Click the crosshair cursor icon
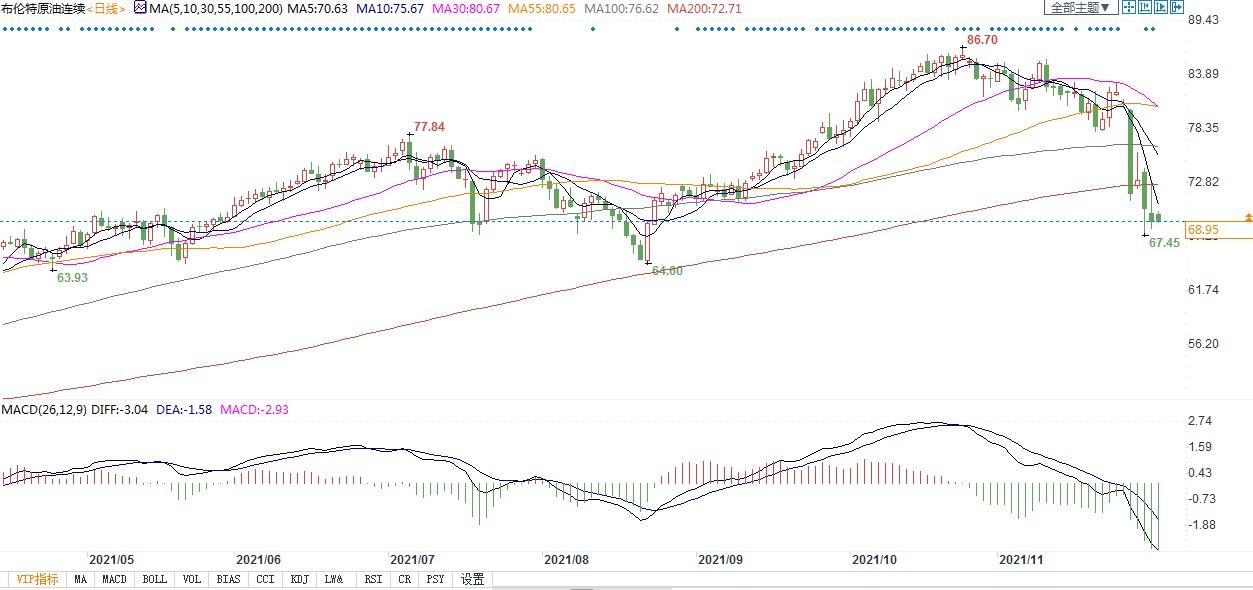 coord(1128,7)
